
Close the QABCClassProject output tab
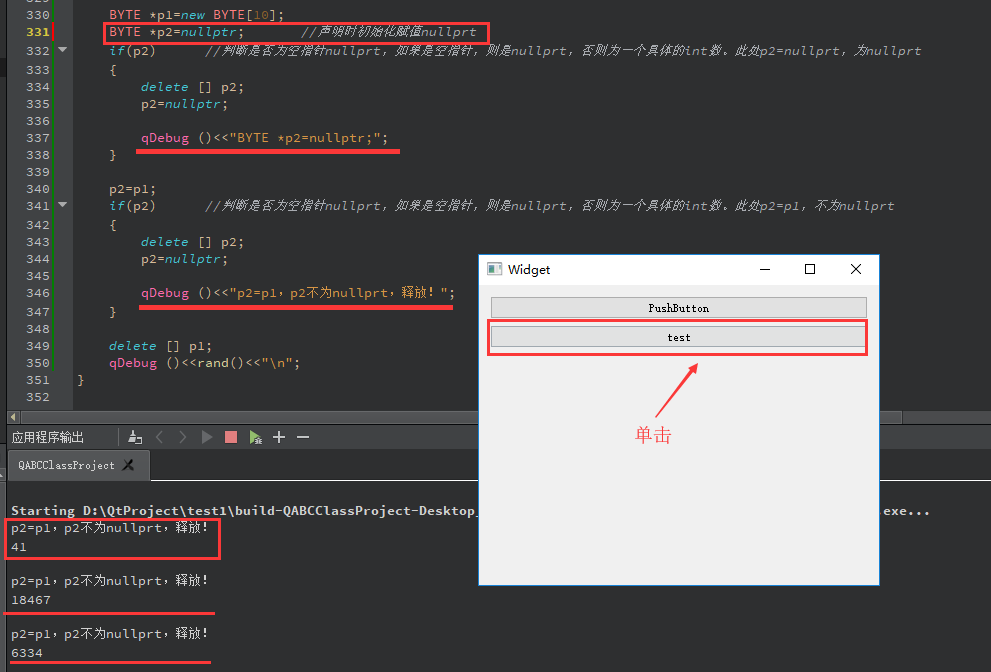tap(128, 464)
